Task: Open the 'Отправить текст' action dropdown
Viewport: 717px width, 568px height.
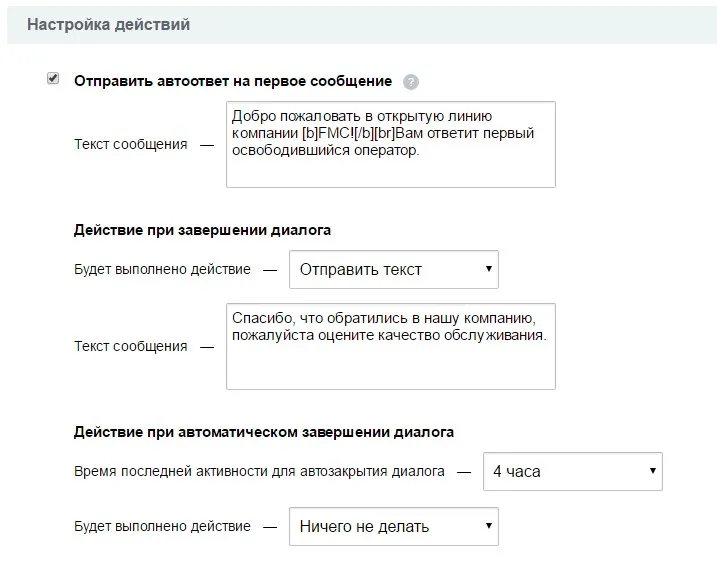Action: 393,270
